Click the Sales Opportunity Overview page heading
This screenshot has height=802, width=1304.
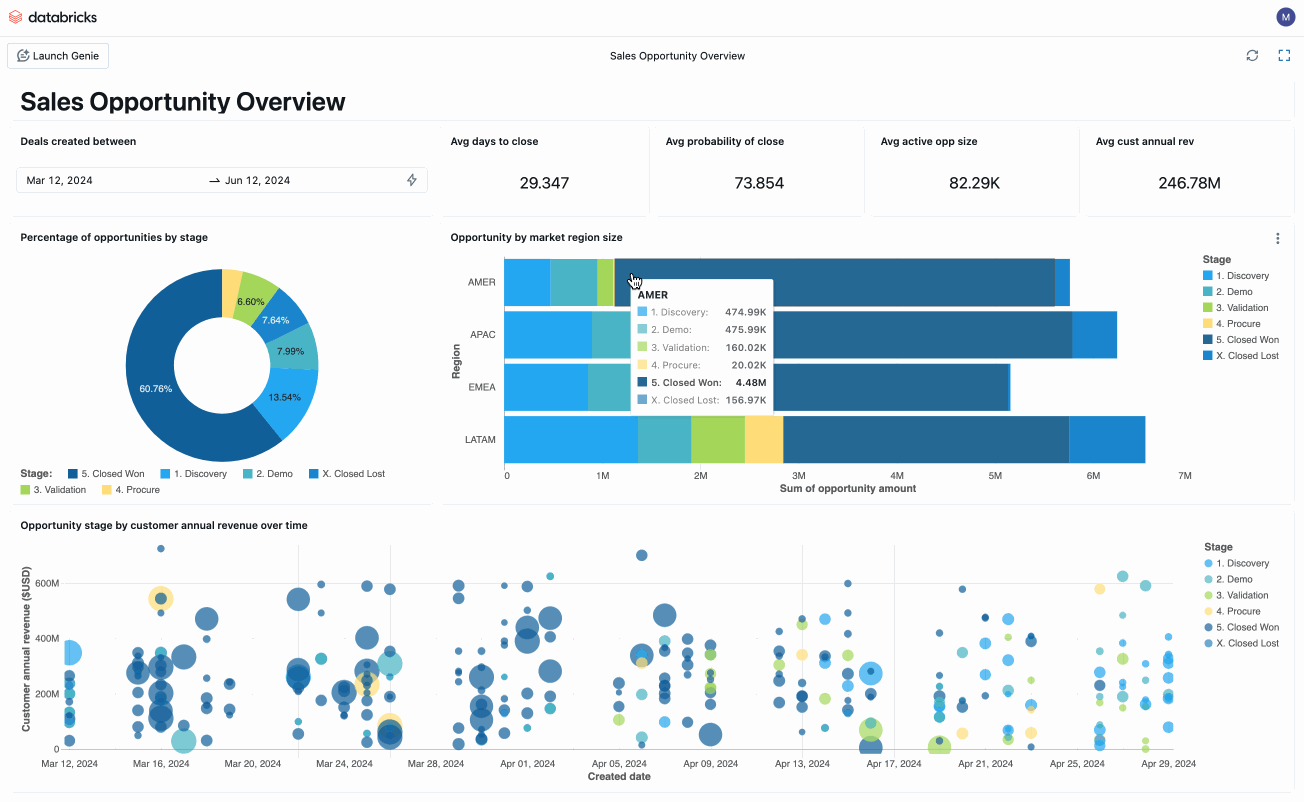[x=182, y=101]
